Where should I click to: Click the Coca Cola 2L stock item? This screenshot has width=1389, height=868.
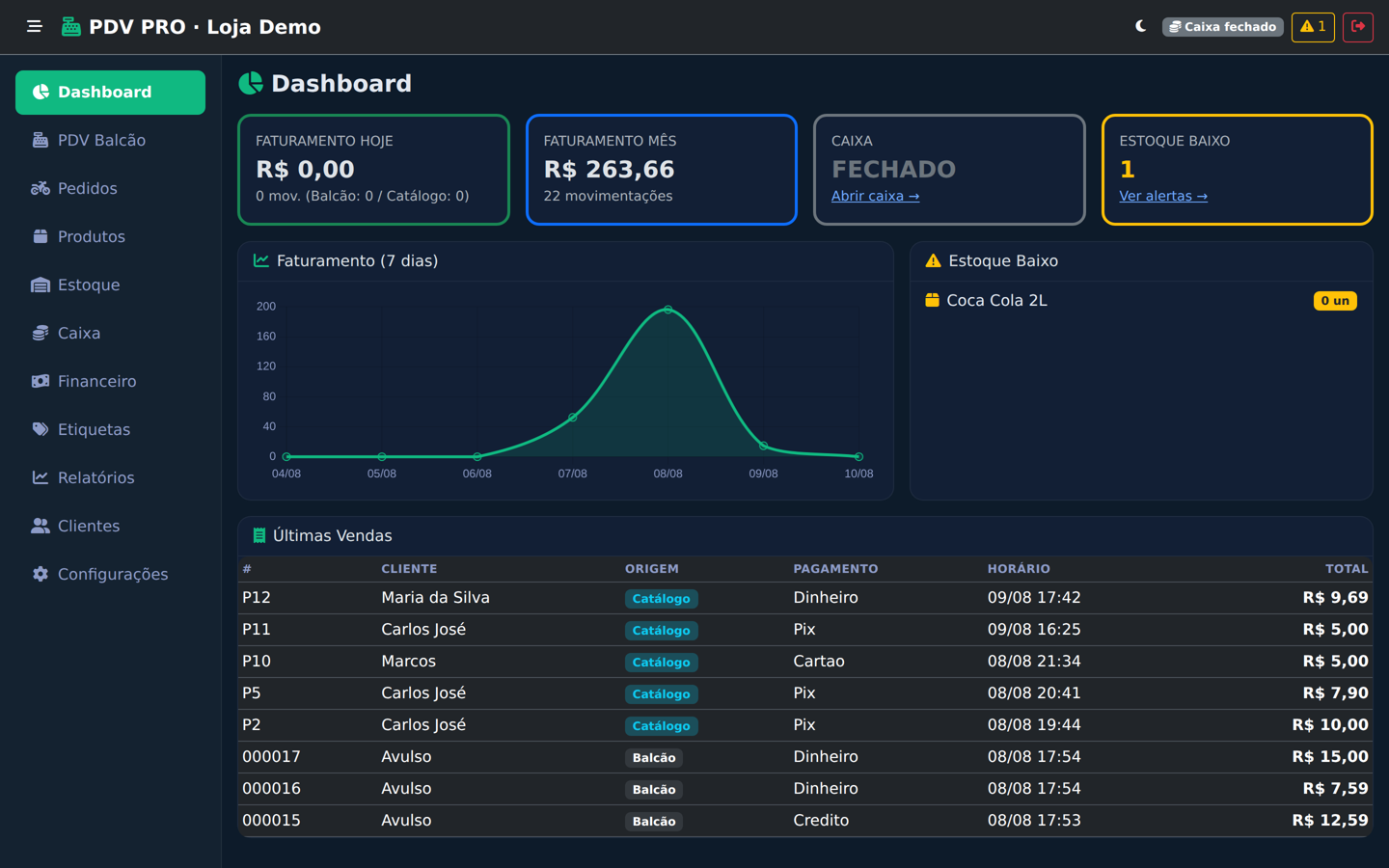(1141, 301)
